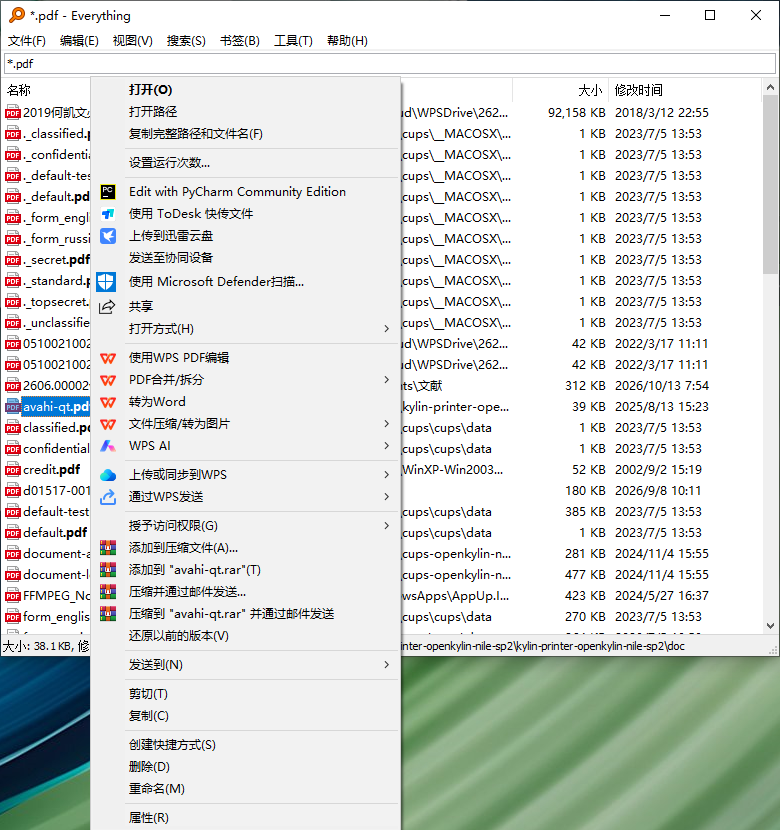Click the PDF icon of default.pdf

(x=13, y=533)
